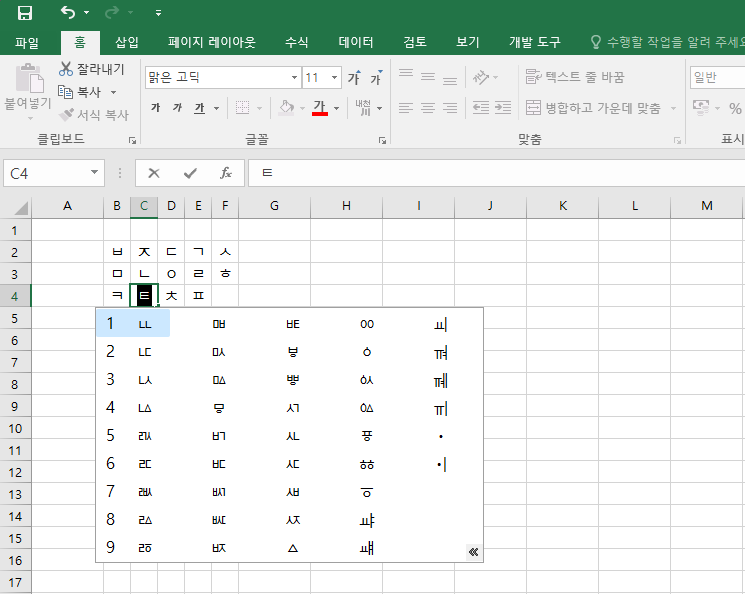Image resolution: width=745 pixels, height=594 pixels.
Task: Switch to the 보기 tab
Action: 468,43
